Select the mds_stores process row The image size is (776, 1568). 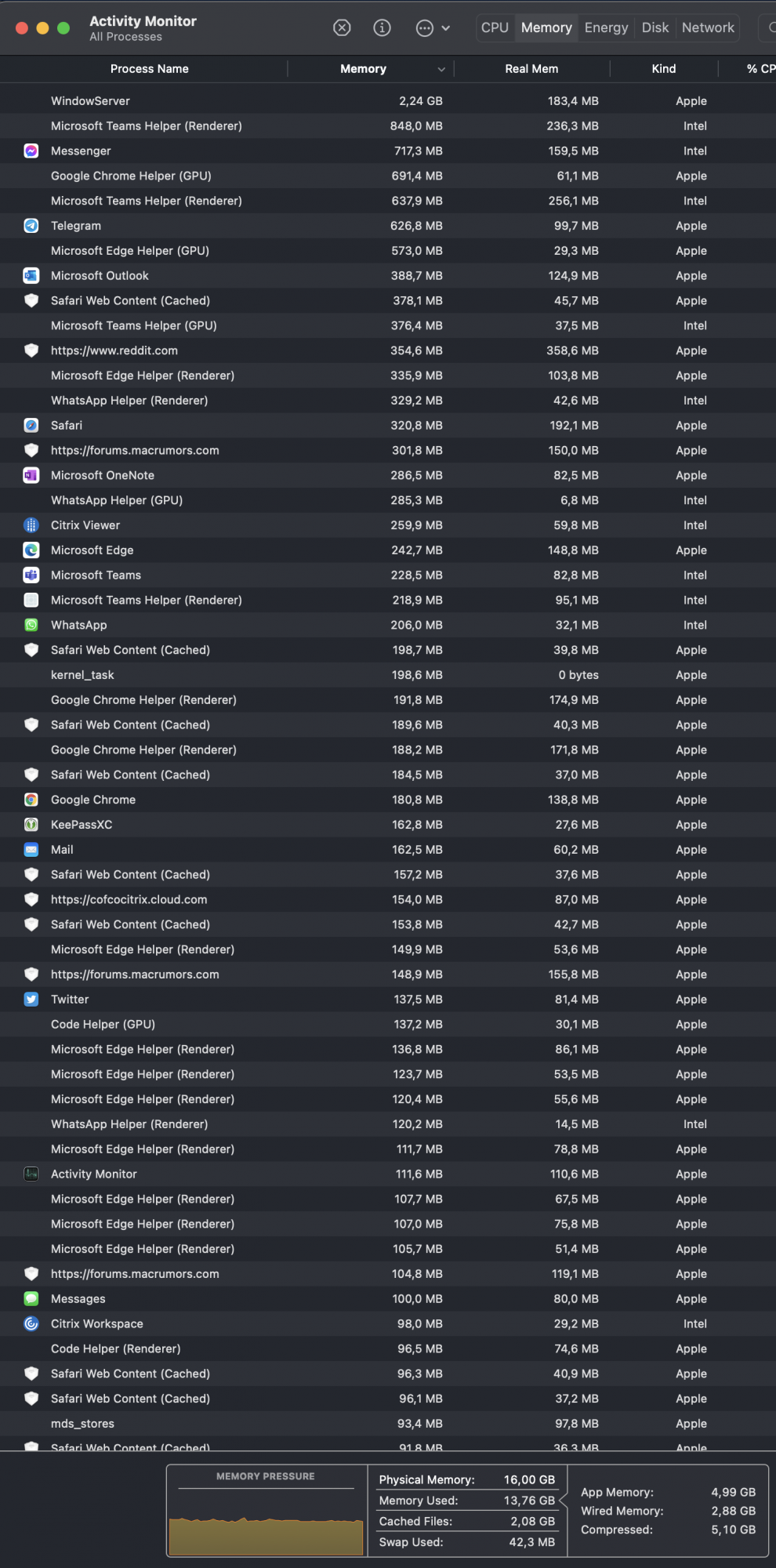tap(388, 1424)
